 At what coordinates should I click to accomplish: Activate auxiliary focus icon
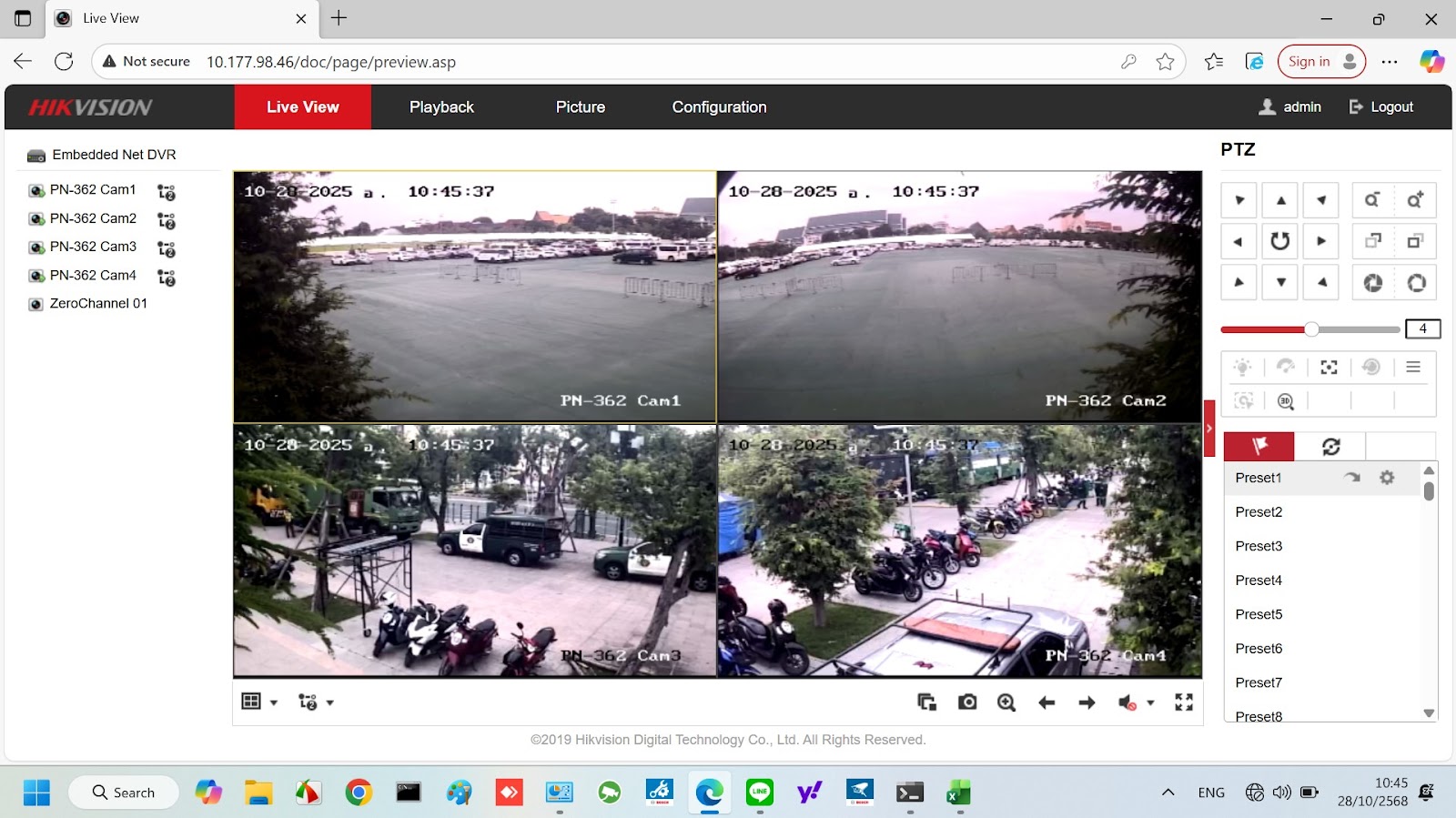pos(1329,367)
